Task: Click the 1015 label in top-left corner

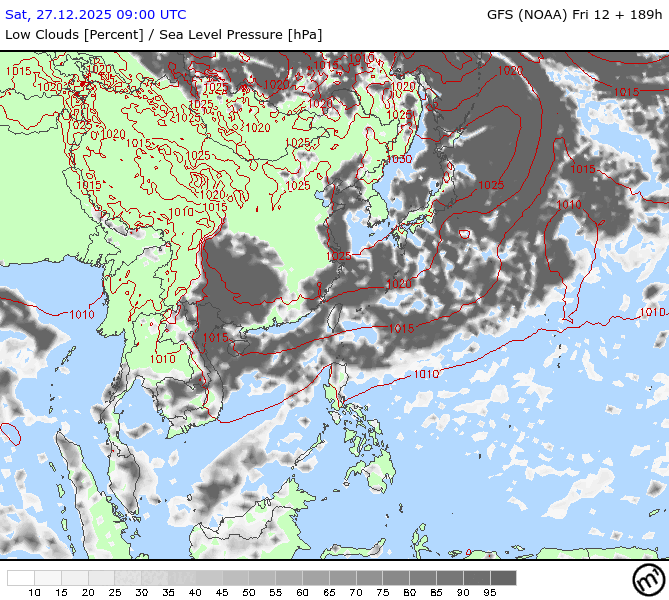Action: coord(18,71)
